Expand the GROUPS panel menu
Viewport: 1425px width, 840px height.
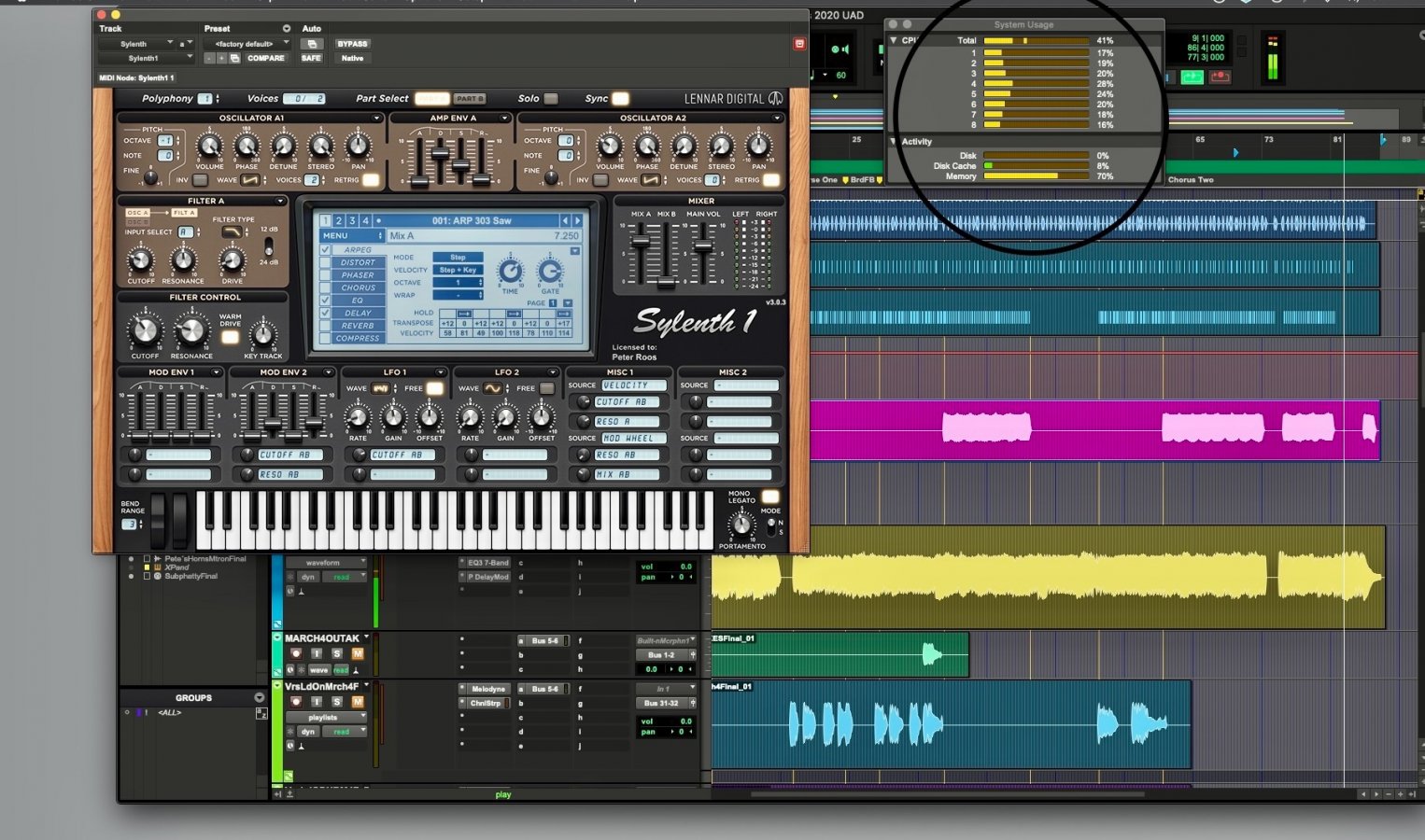click(259, 698)
